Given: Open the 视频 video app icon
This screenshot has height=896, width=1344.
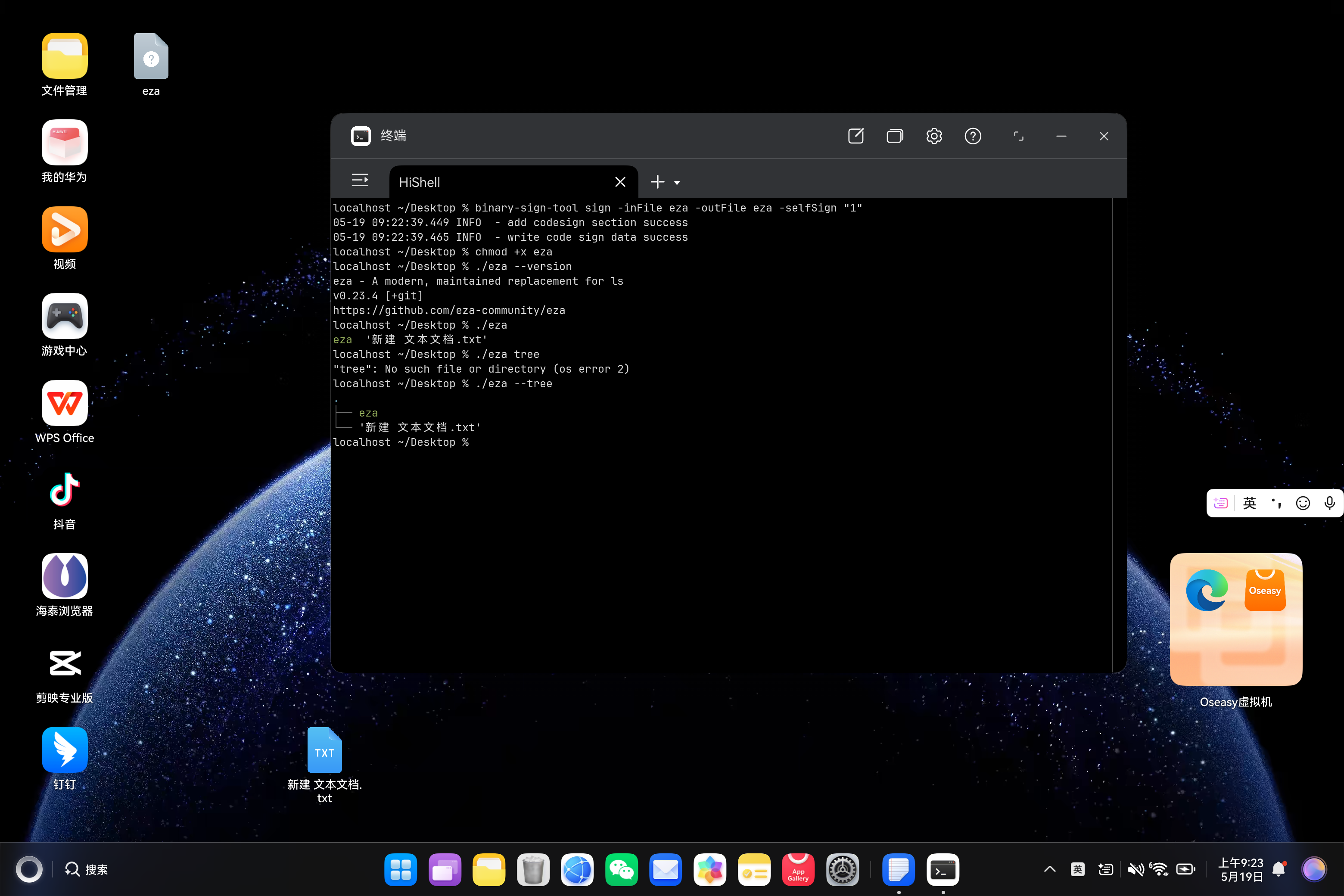Looking at the screenshot, I should (x=65, y=238).
